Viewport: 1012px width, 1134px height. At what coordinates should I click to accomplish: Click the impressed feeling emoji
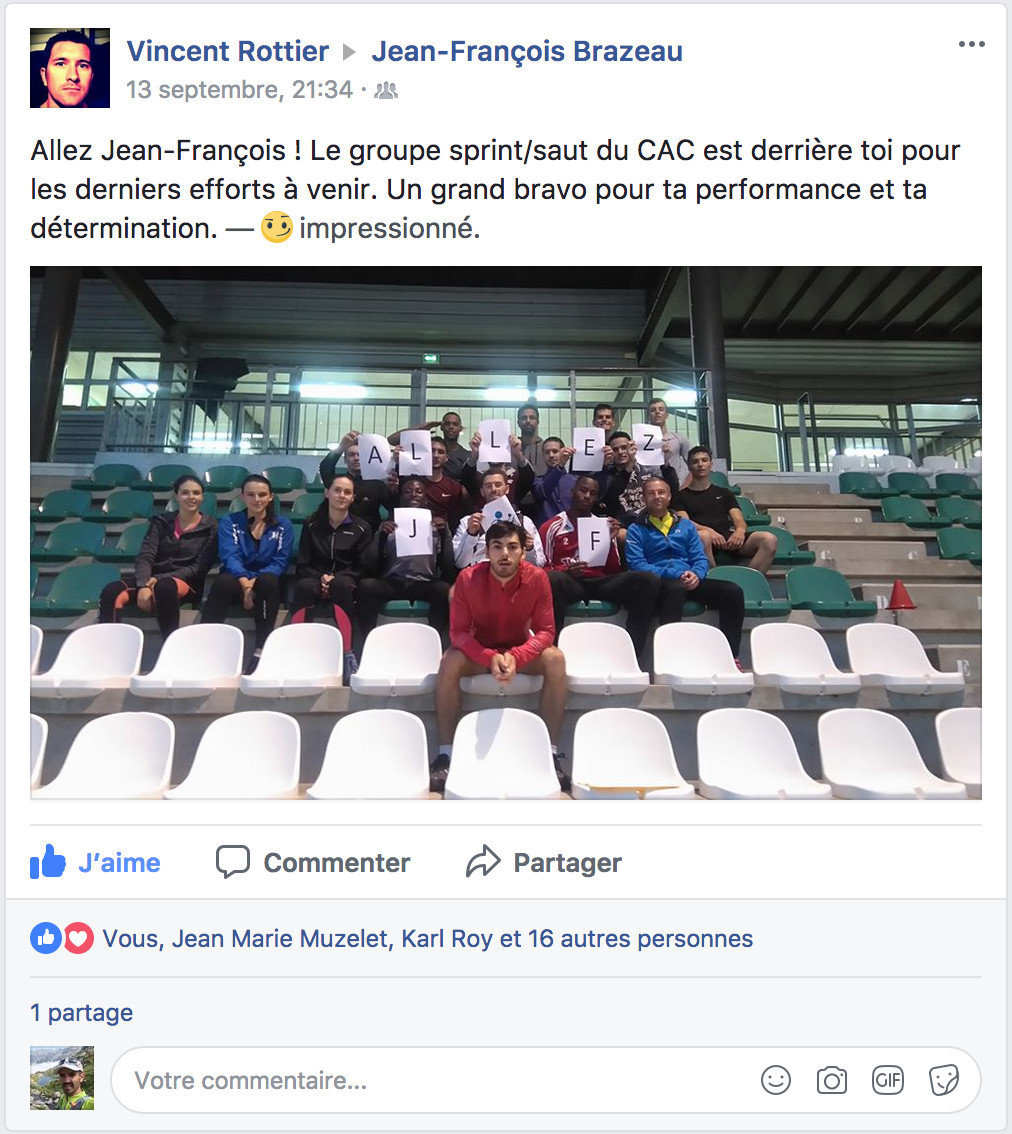[x=276, y=227]
